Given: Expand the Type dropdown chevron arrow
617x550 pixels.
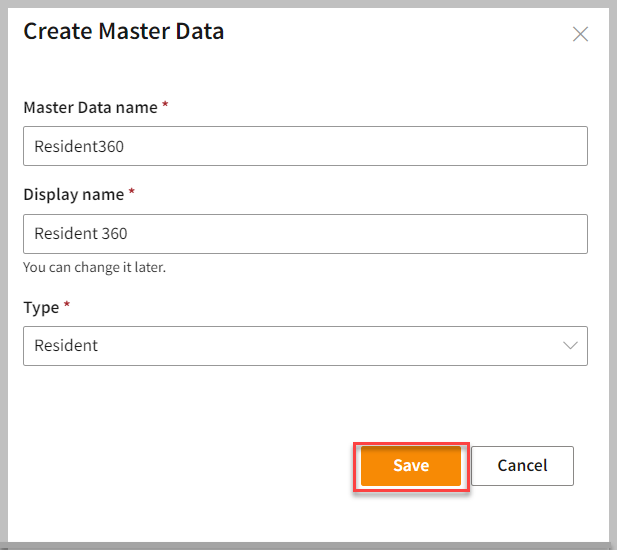Looking at the screenshot, I should pyautogui.click(x=571, y=345).
